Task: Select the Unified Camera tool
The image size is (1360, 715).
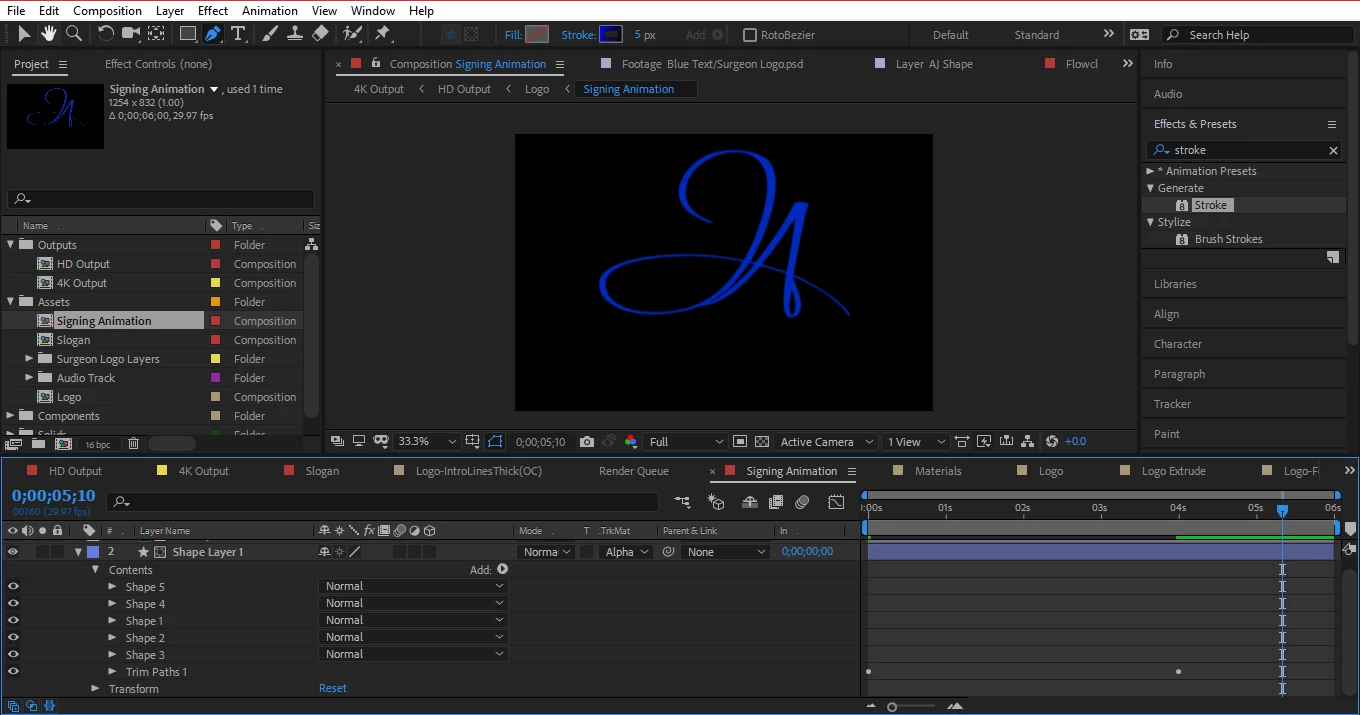Action: click(x=131, y=34)
